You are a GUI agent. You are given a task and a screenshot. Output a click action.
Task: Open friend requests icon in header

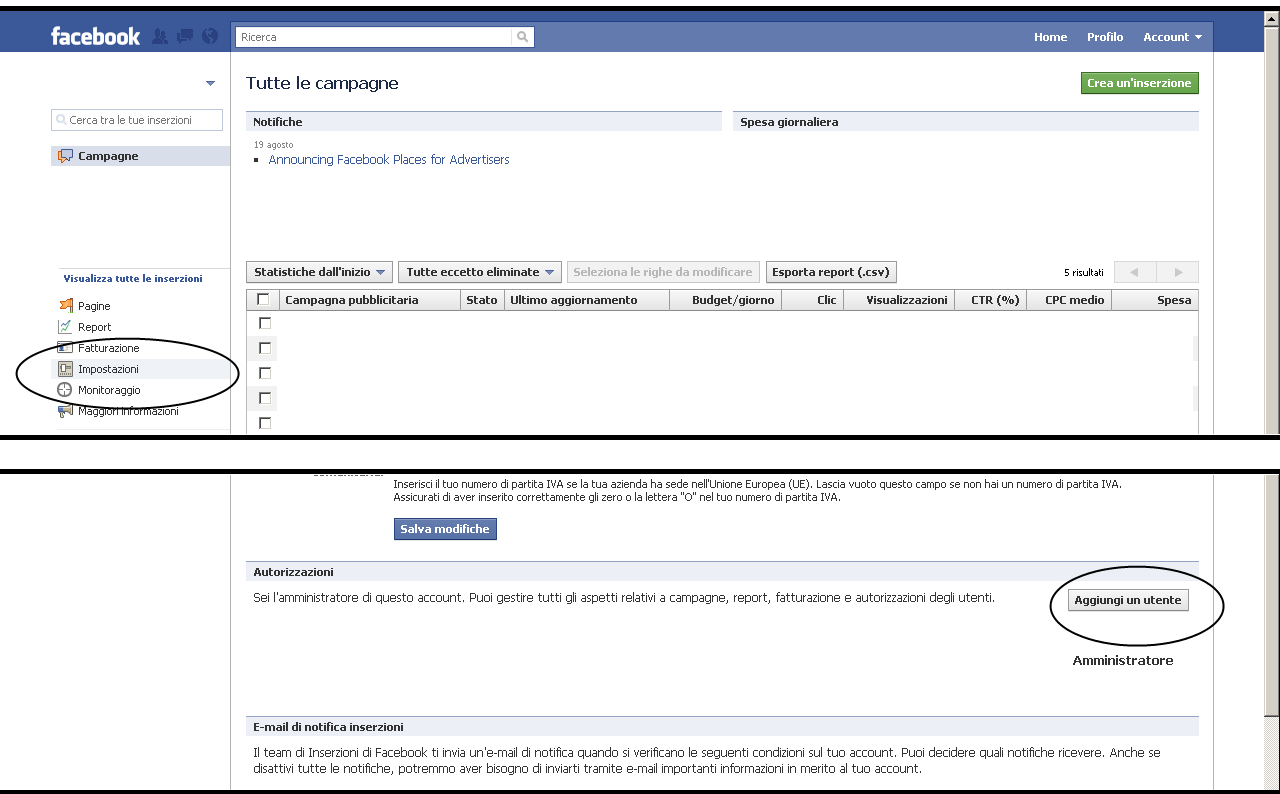pos(160,37)
